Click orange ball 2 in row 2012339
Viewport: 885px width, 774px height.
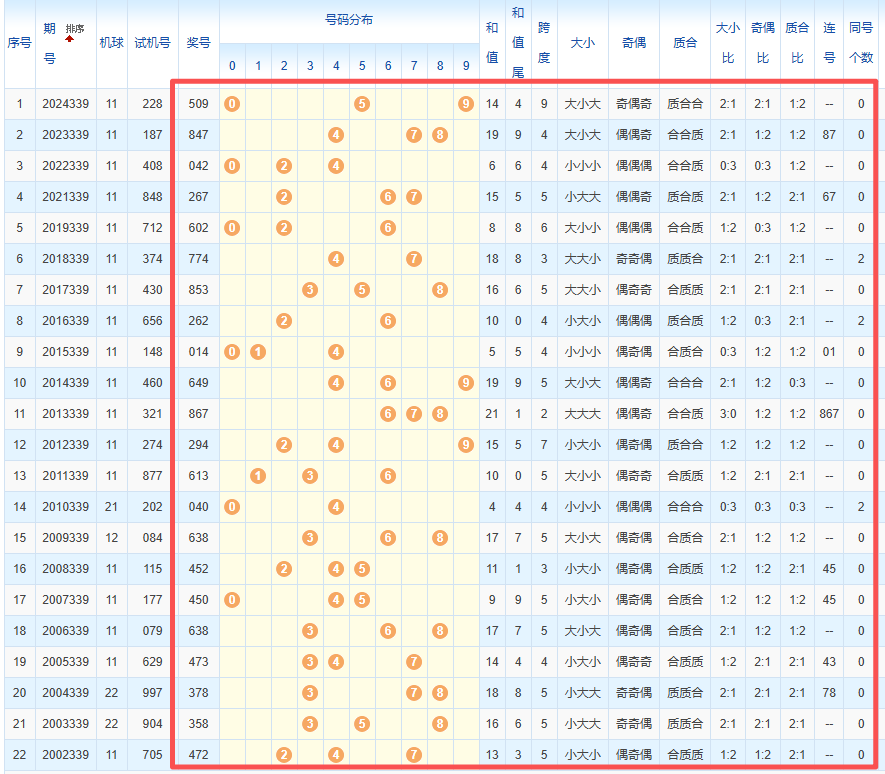(x=284, y=445)
